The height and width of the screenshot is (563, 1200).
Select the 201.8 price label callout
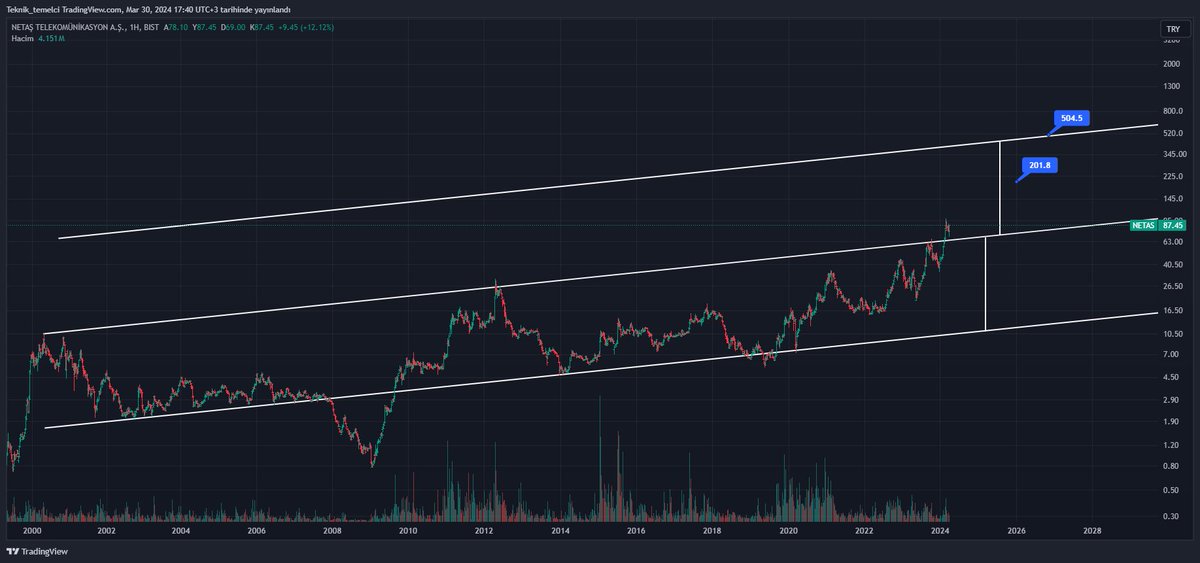[1039, 166]
